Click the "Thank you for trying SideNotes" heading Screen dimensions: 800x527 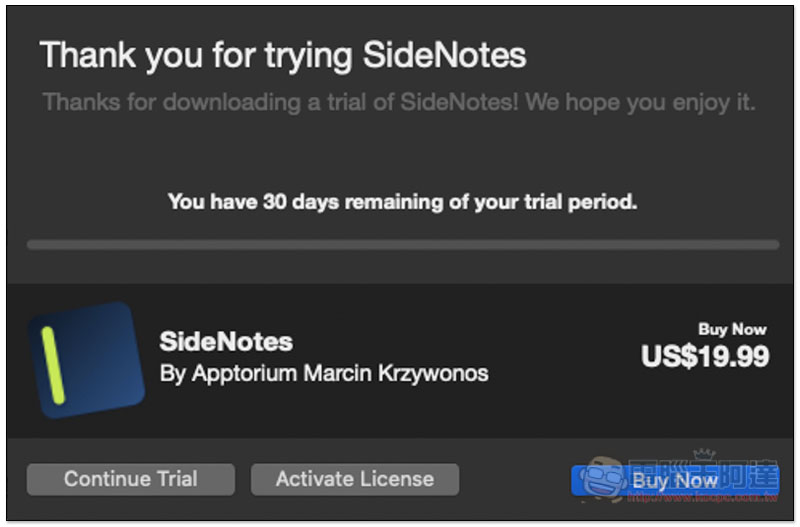(282, 54)
